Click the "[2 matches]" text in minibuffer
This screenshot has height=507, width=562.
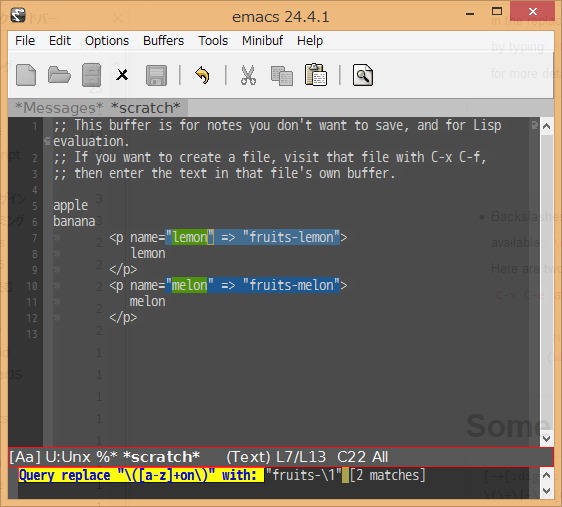(387, 475)
